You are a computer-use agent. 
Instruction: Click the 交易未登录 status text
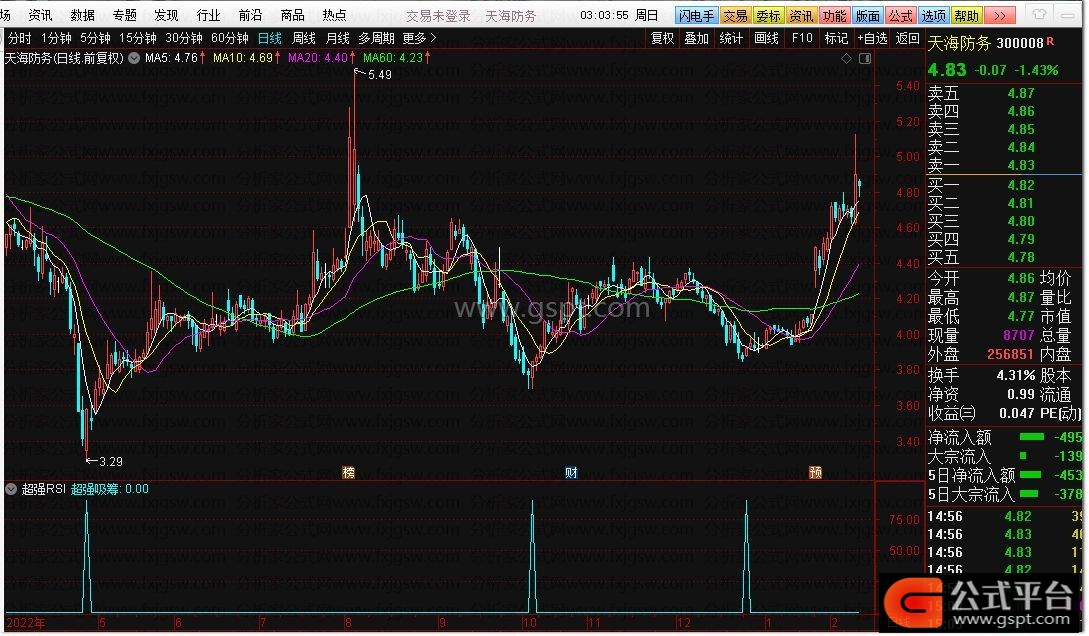point(438,15)
